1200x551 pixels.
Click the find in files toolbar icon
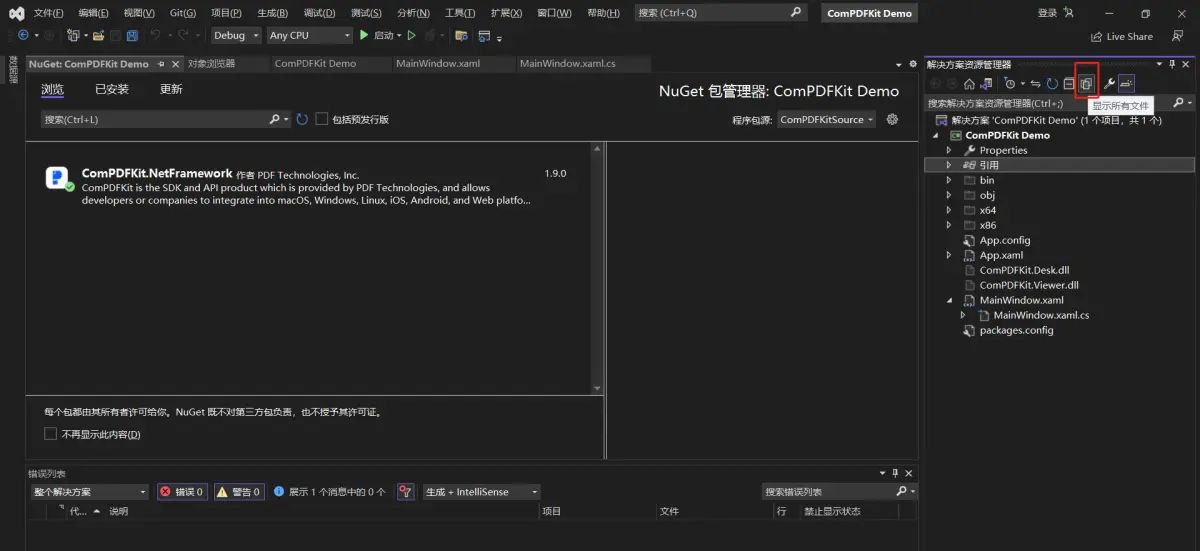pyautogui.click(x=461, y=35)
